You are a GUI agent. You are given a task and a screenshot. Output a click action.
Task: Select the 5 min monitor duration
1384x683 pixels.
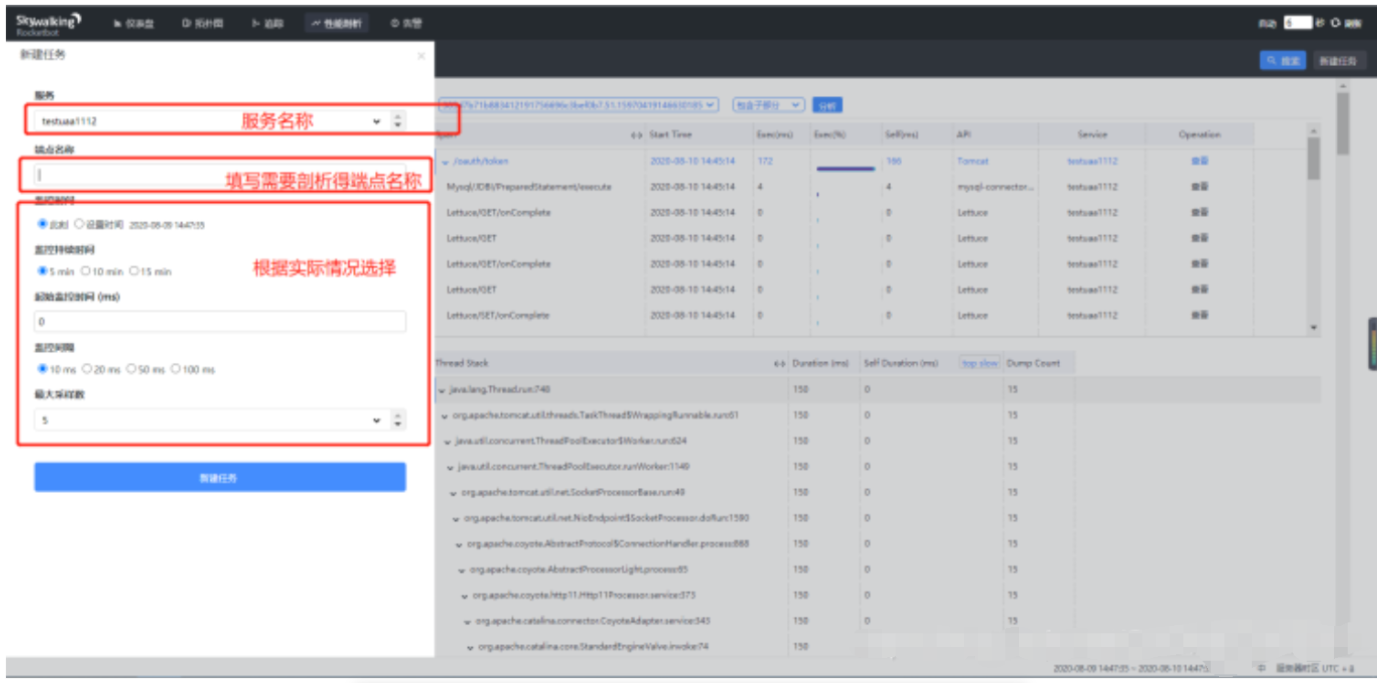coord(42,270)
